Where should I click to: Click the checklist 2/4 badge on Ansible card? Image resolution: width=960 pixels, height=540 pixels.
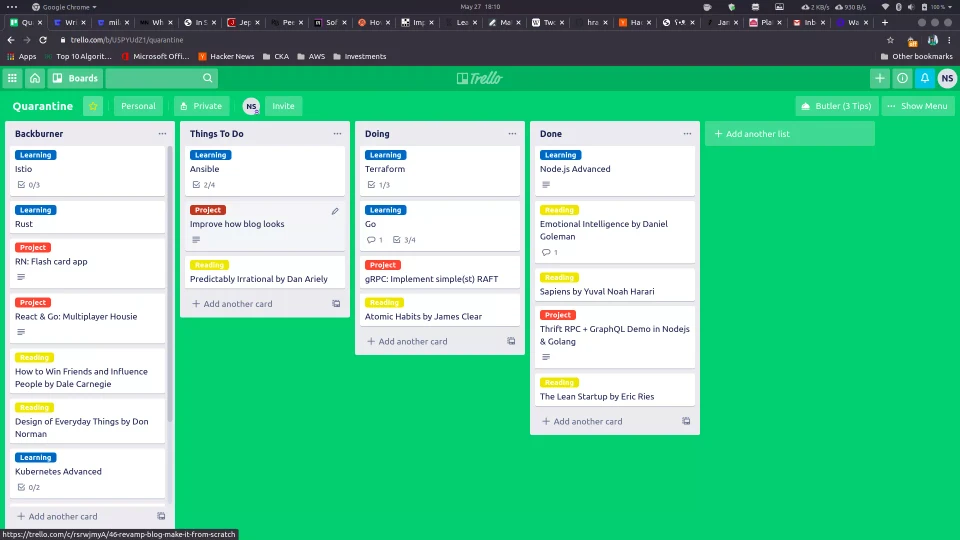click(x=204, y=184)
